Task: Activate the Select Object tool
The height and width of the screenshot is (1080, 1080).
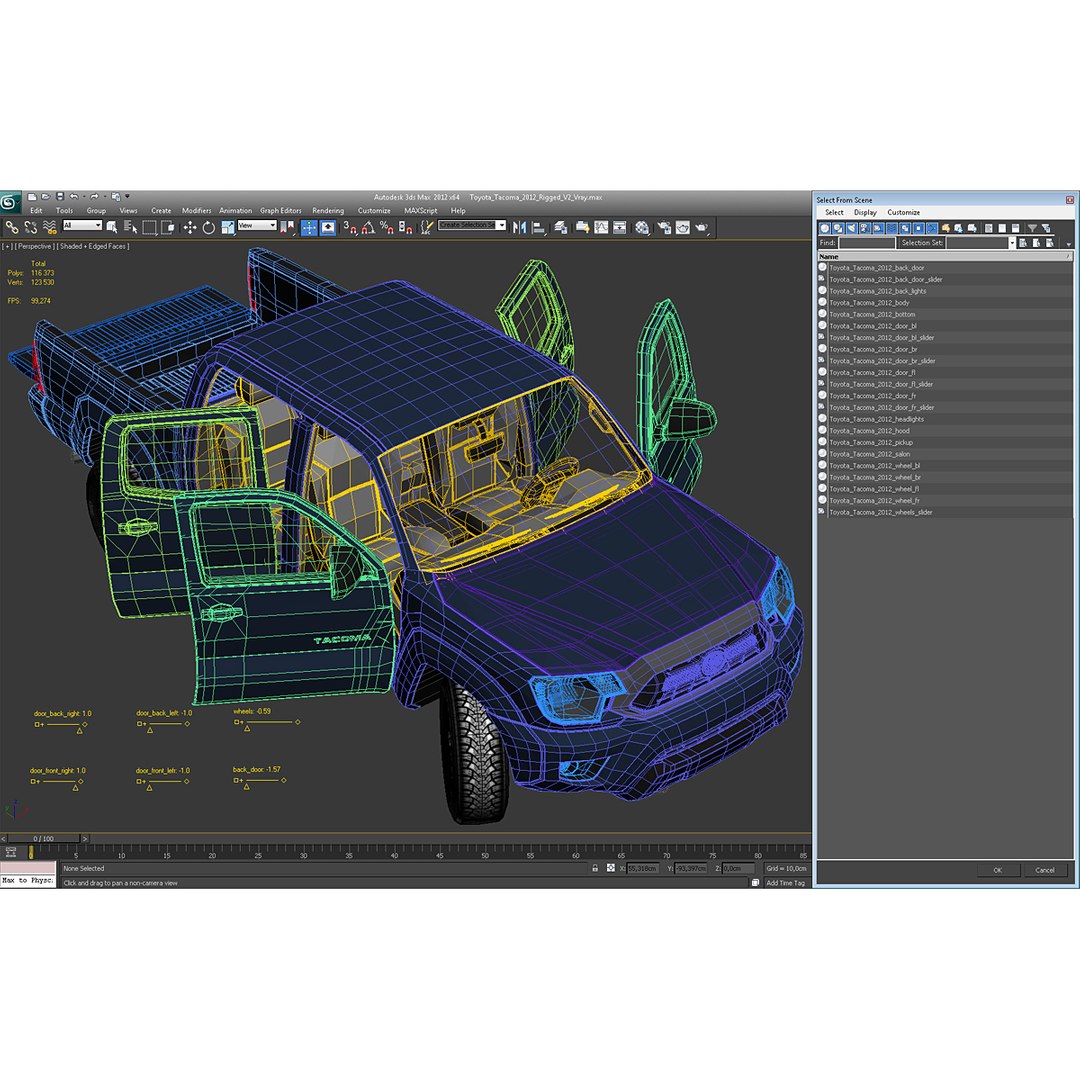Action: 112,227
